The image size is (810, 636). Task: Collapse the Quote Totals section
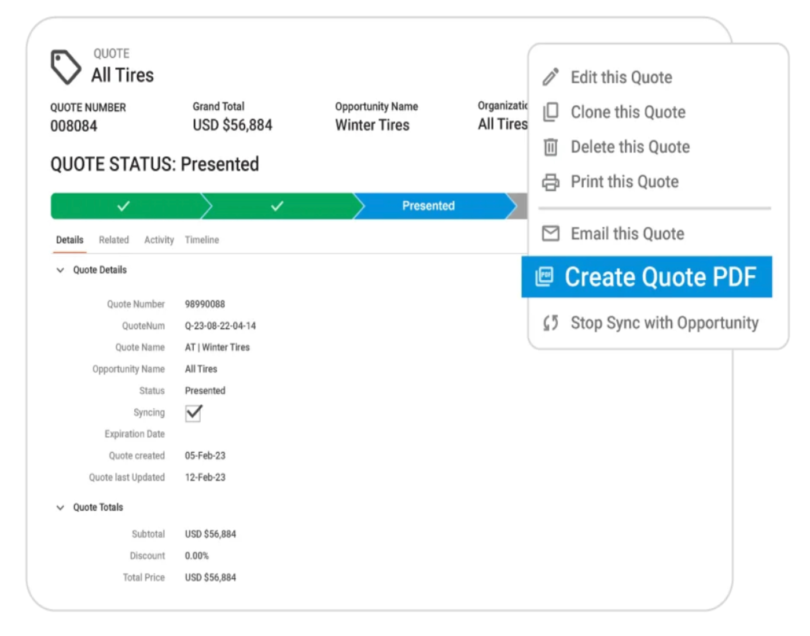pos(61,507)
